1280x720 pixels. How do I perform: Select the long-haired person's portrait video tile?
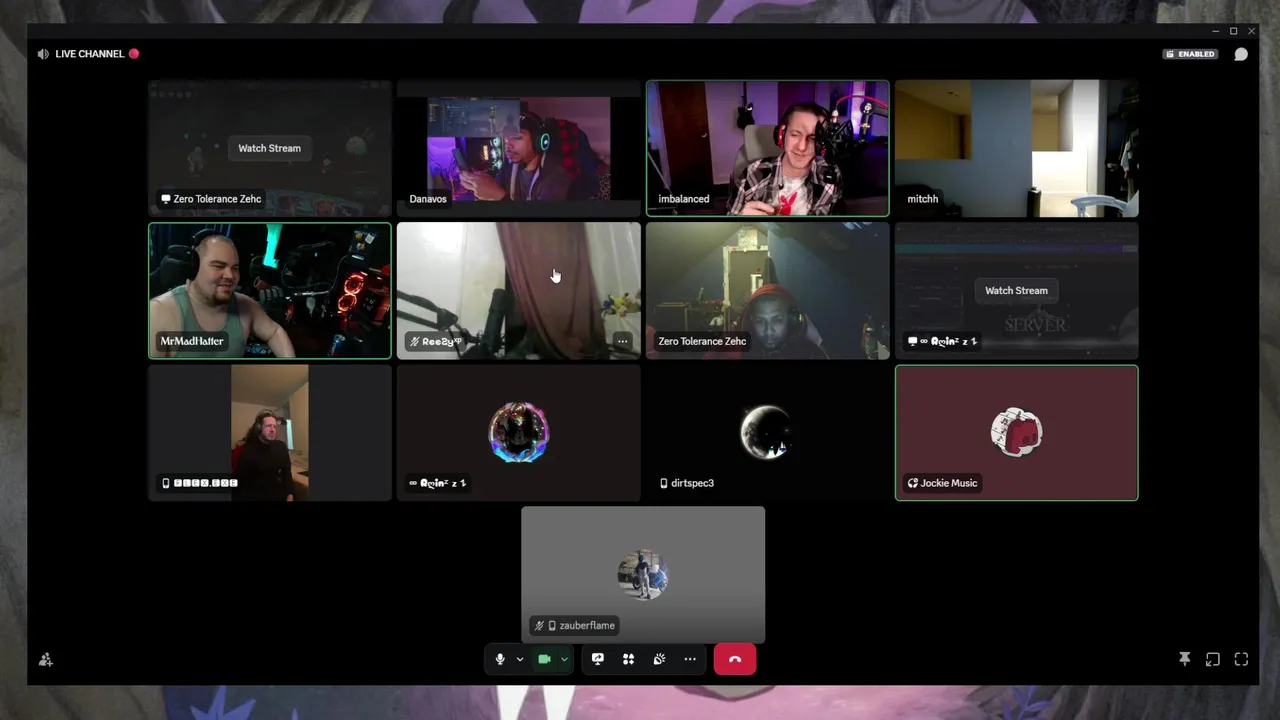click(269, 432)
